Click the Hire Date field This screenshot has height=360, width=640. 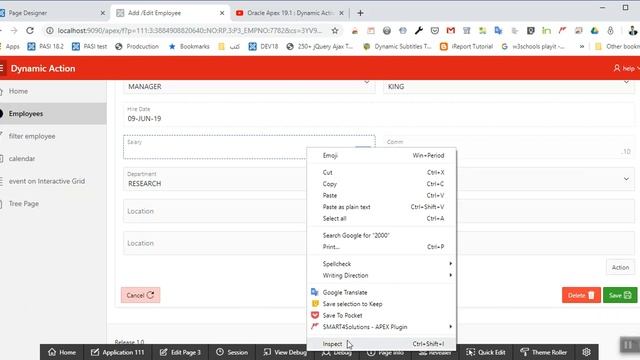[379, 115]
